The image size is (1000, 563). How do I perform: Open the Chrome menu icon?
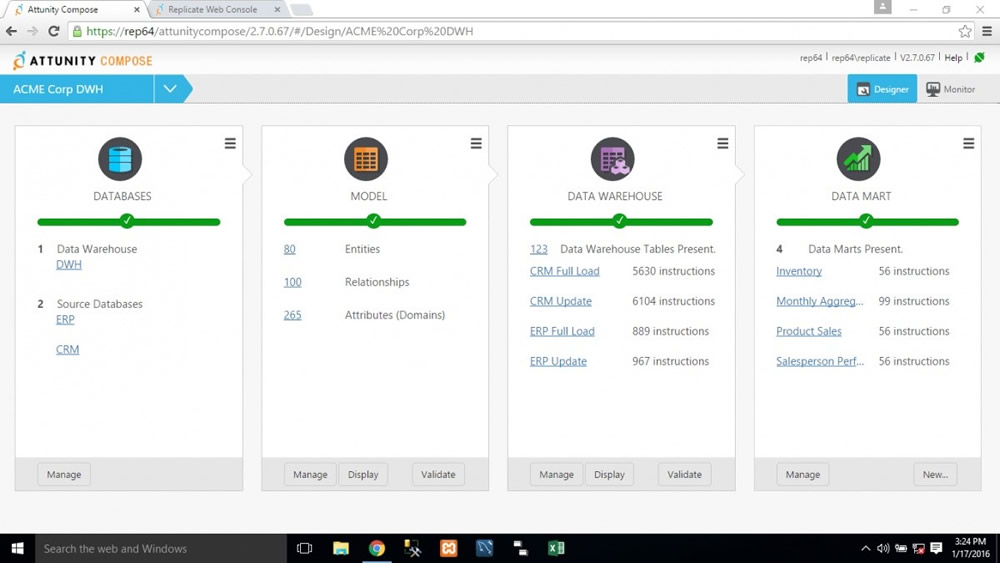pos(987,31)
